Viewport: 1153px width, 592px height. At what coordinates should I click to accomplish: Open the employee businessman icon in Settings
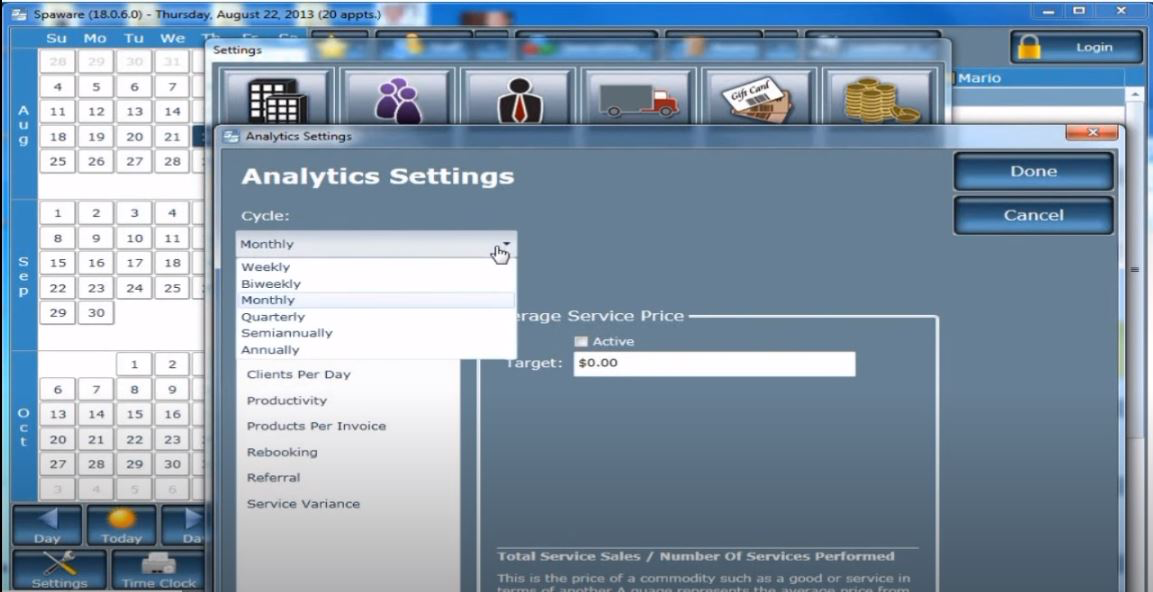pyautogui.click(x=519, y=98)
